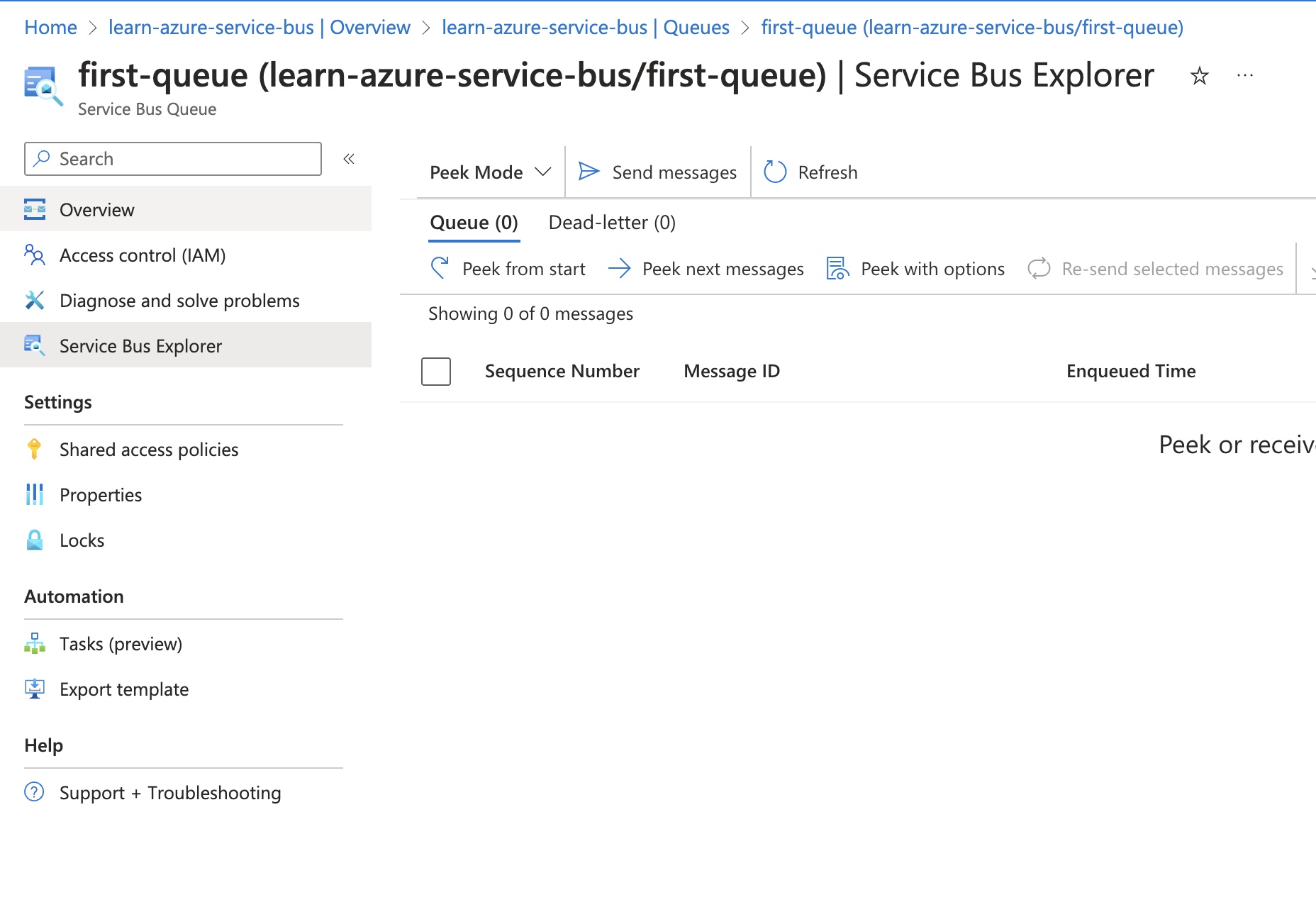The width and height of the screenshot is (1316, 912).
Task: Click the Access control IAM people icon
Action: pos(35,255)
